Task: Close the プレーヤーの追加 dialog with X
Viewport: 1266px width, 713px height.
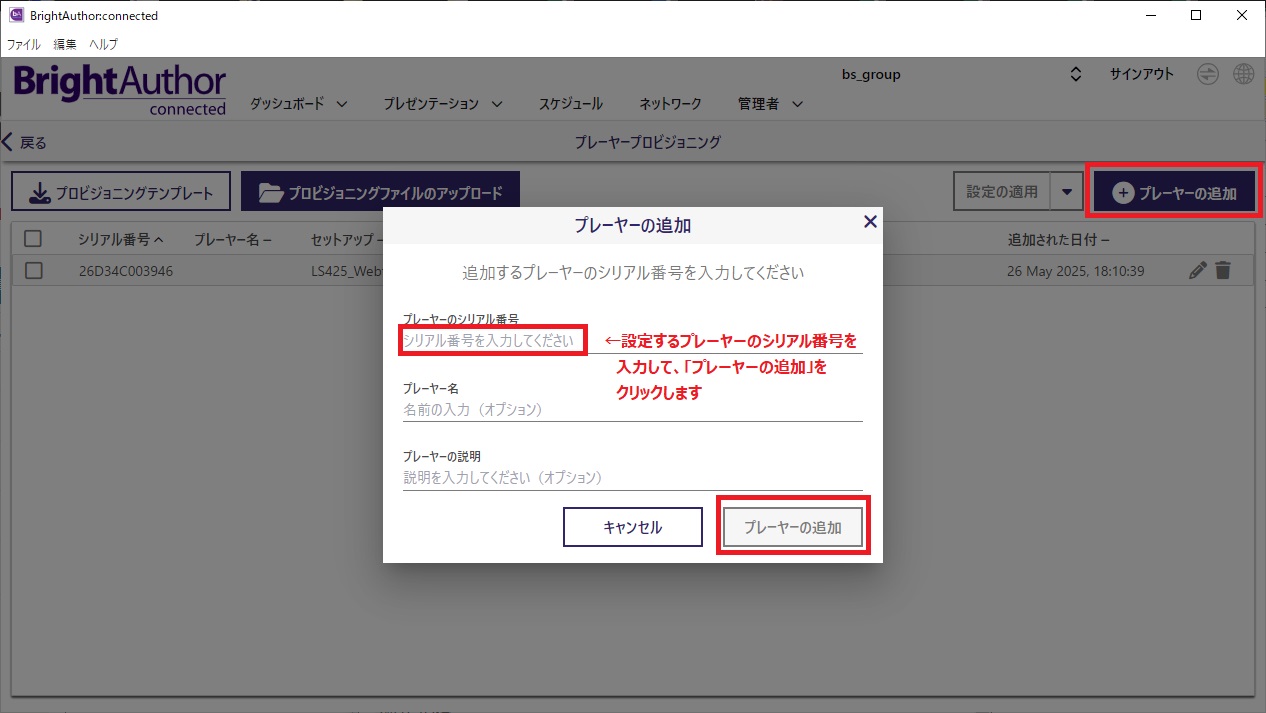Action: pos(870,222)
